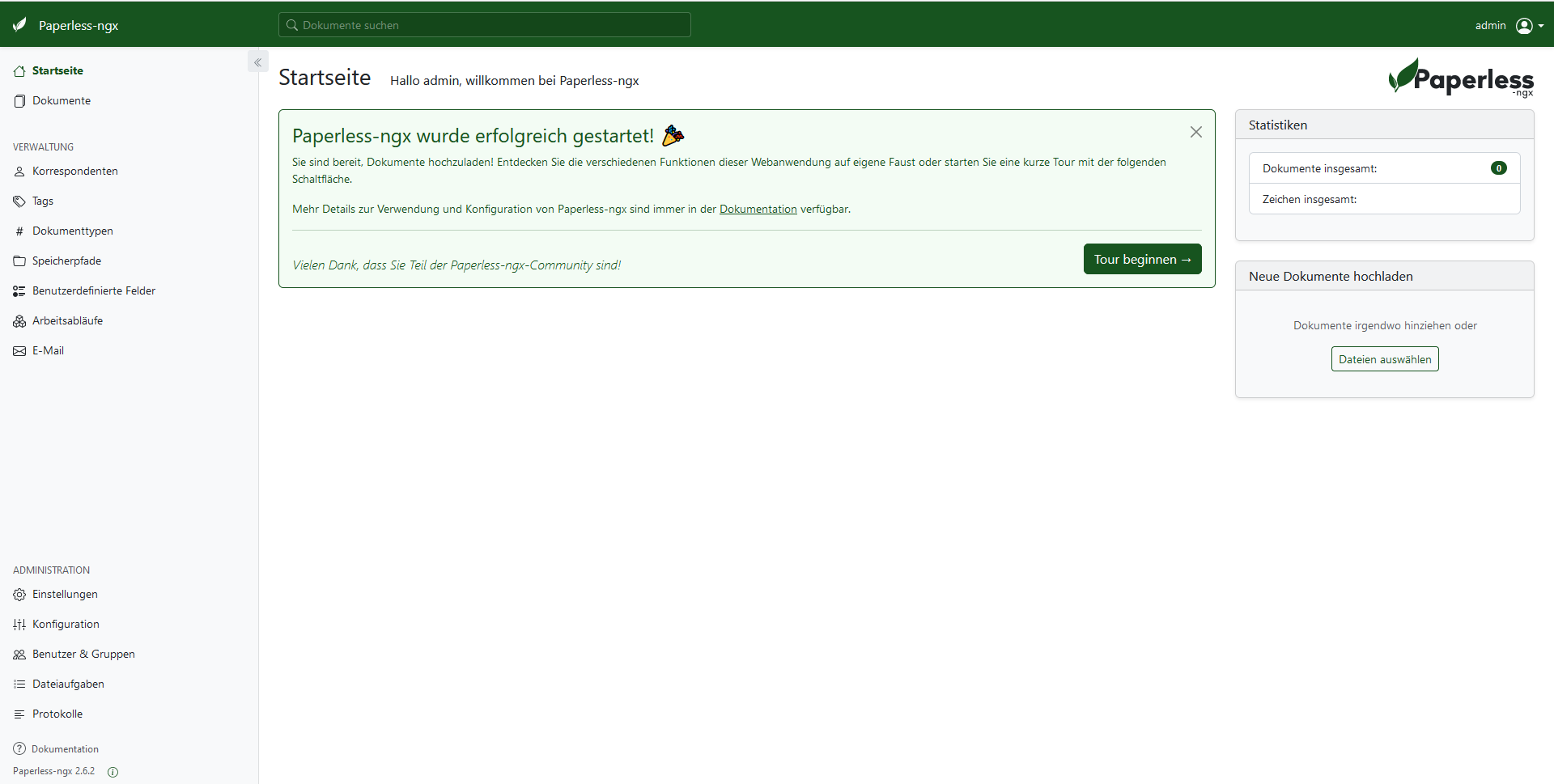1554x784 pixels.
Task: Click the Korrespondenten person icon
Action: coord(19,172)
